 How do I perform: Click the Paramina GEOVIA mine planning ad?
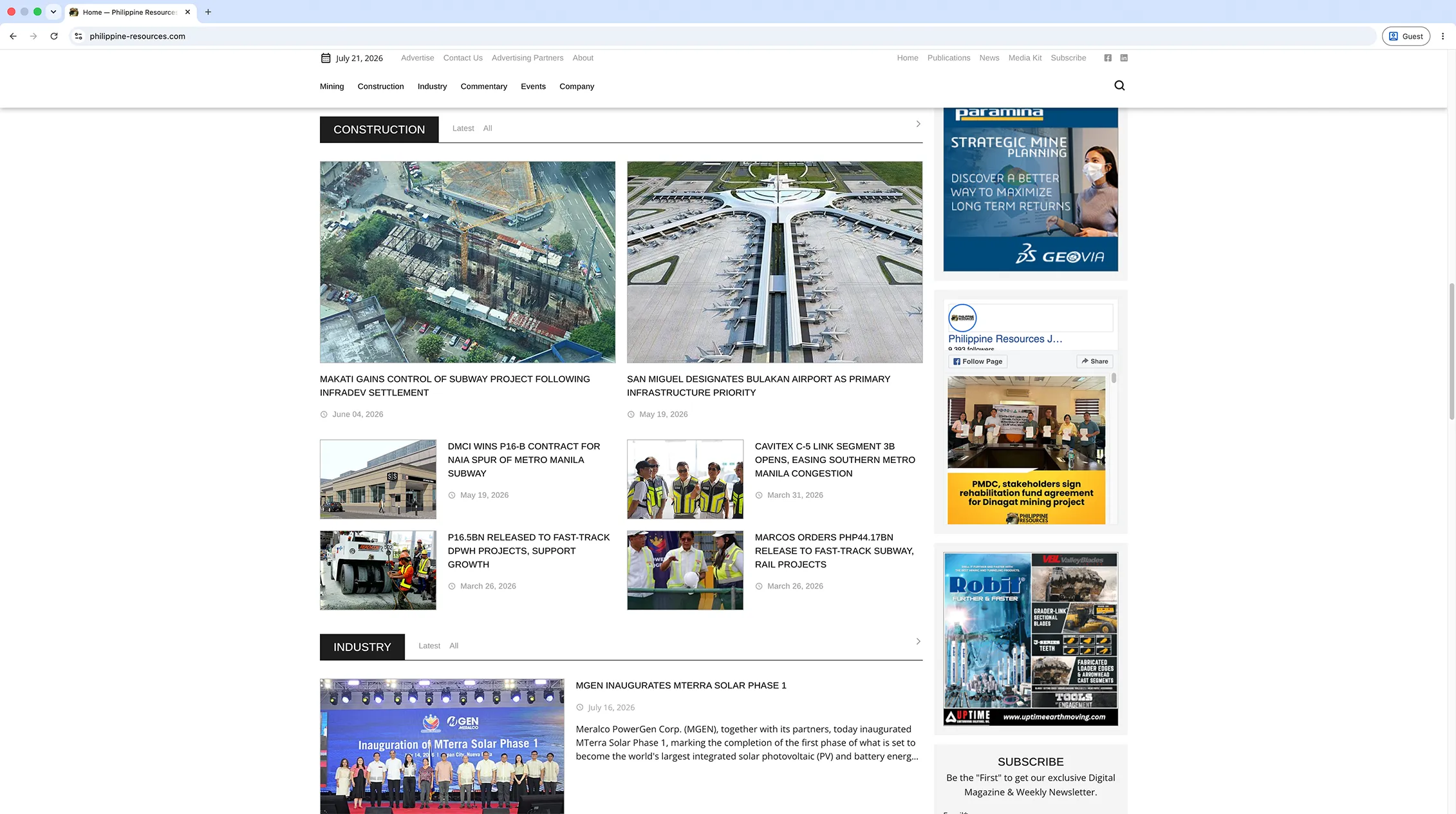[x=1031, y=189]
